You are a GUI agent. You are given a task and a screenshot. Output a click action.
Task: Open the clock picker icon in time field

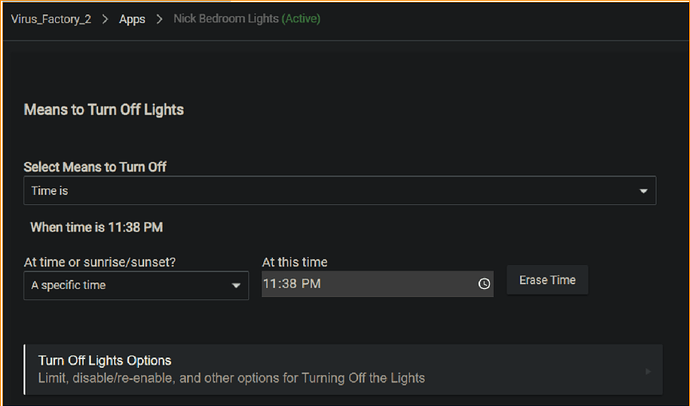coord(484,284)
